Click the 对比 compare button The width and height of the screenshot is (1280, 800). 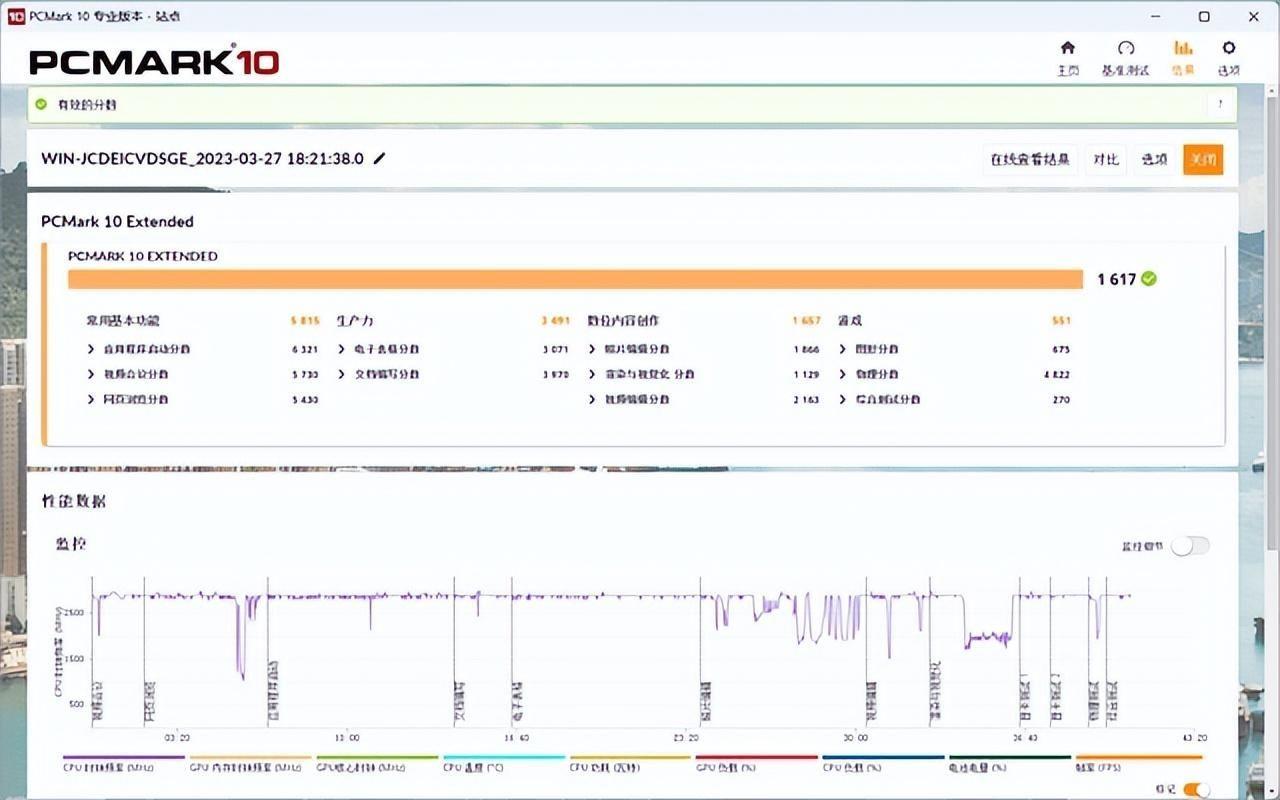coord(1106,159)
